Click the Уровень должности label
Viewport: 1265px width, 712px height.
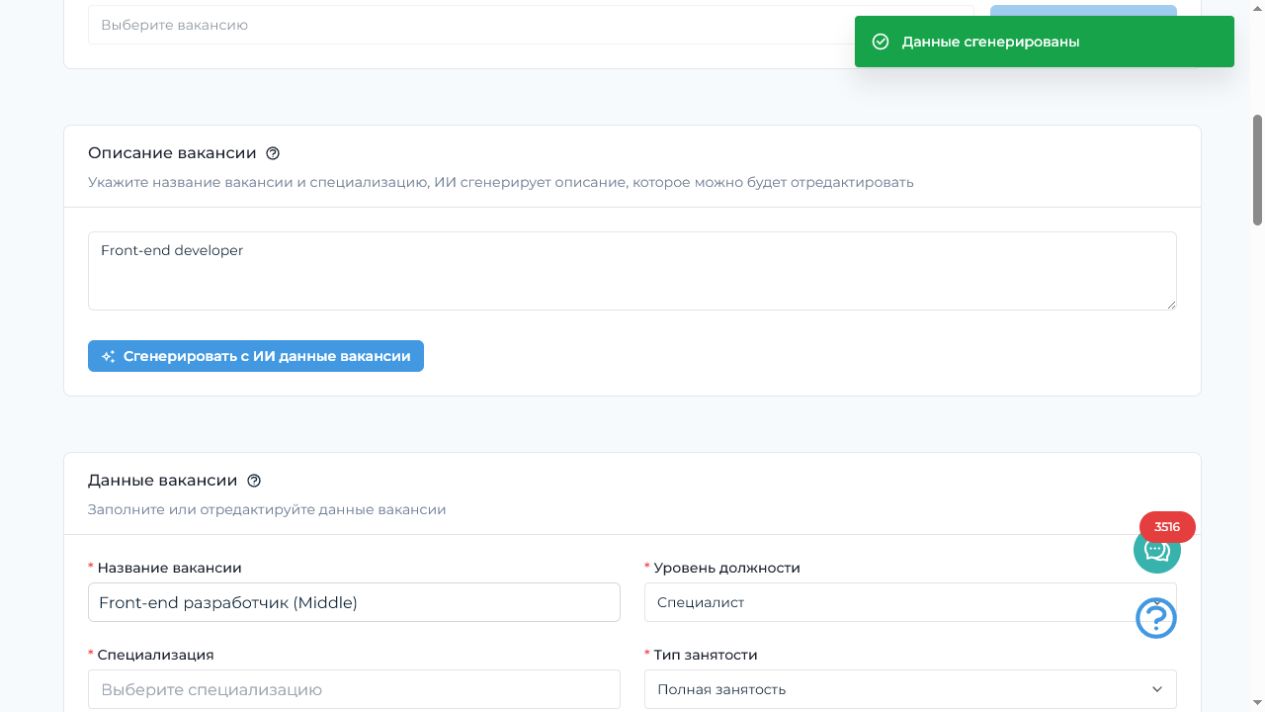727,568
